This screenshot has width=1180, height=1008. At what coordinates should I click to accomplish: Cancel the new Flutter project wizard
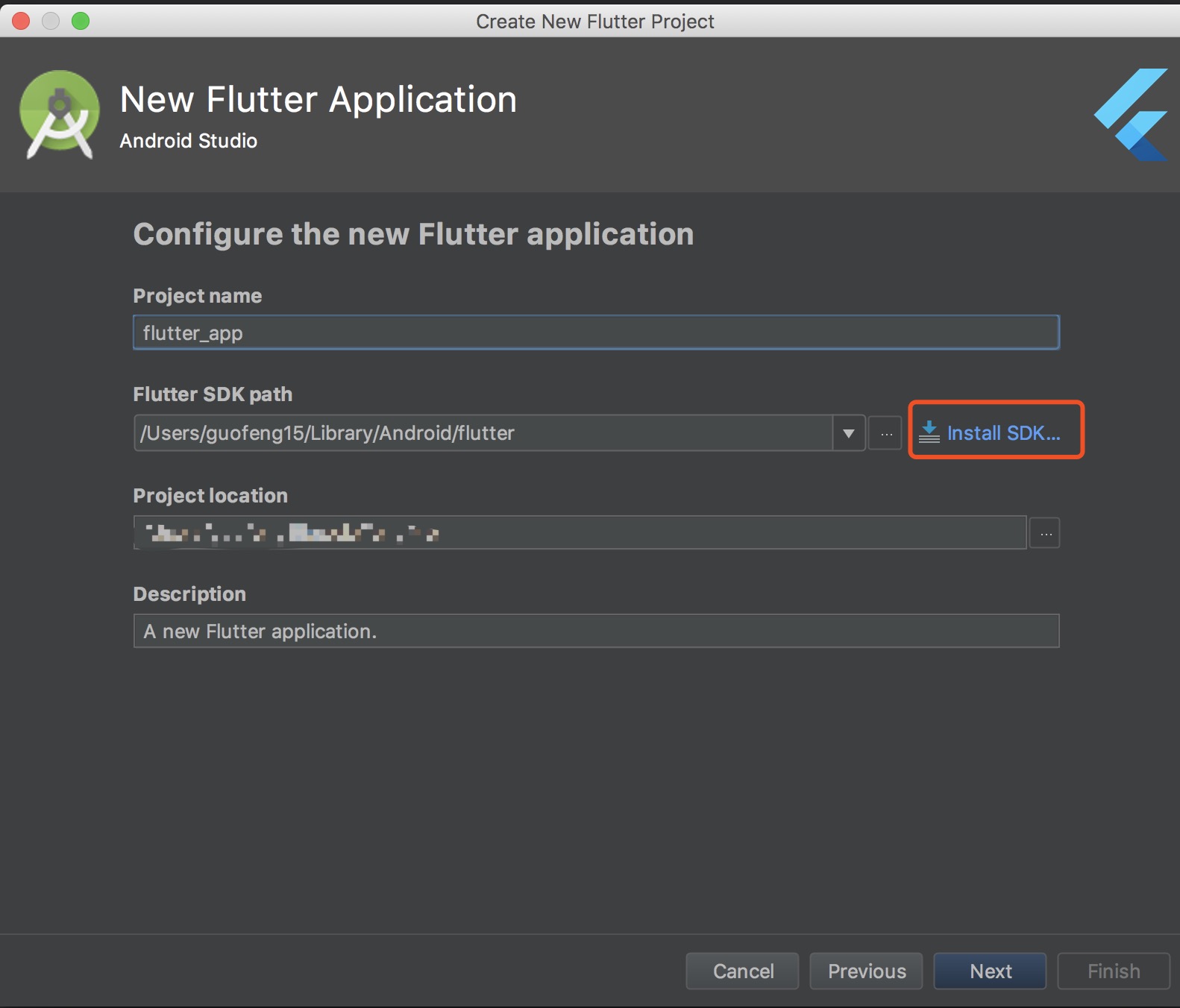click(742, 971)
